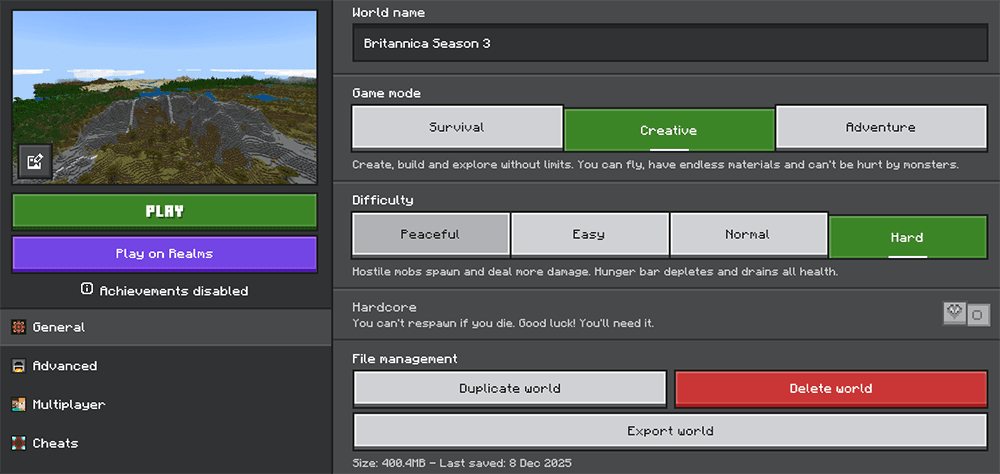This screenshot has height=474, width=1000.
Task: Click Export world button
Action: point(670,431)
